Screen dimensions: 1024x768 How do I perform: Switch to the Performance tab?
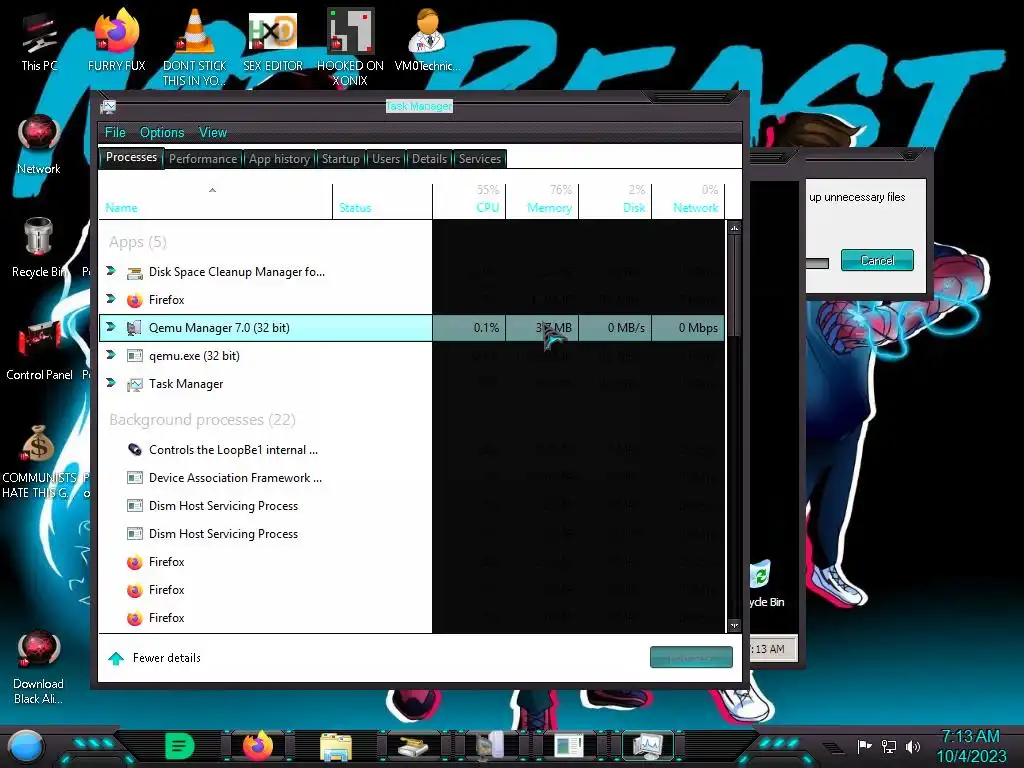point(203,159)
